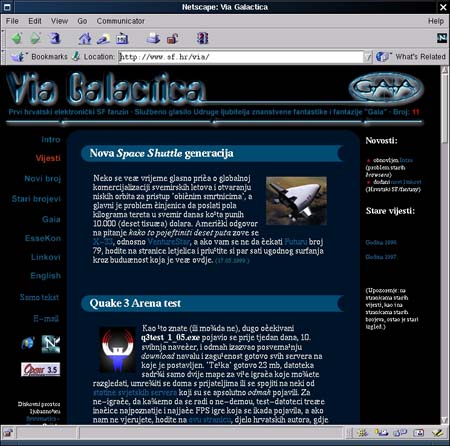450x446 pixels.
Task: Click the Gaia logo in the header
Action: tap(386, 88)
